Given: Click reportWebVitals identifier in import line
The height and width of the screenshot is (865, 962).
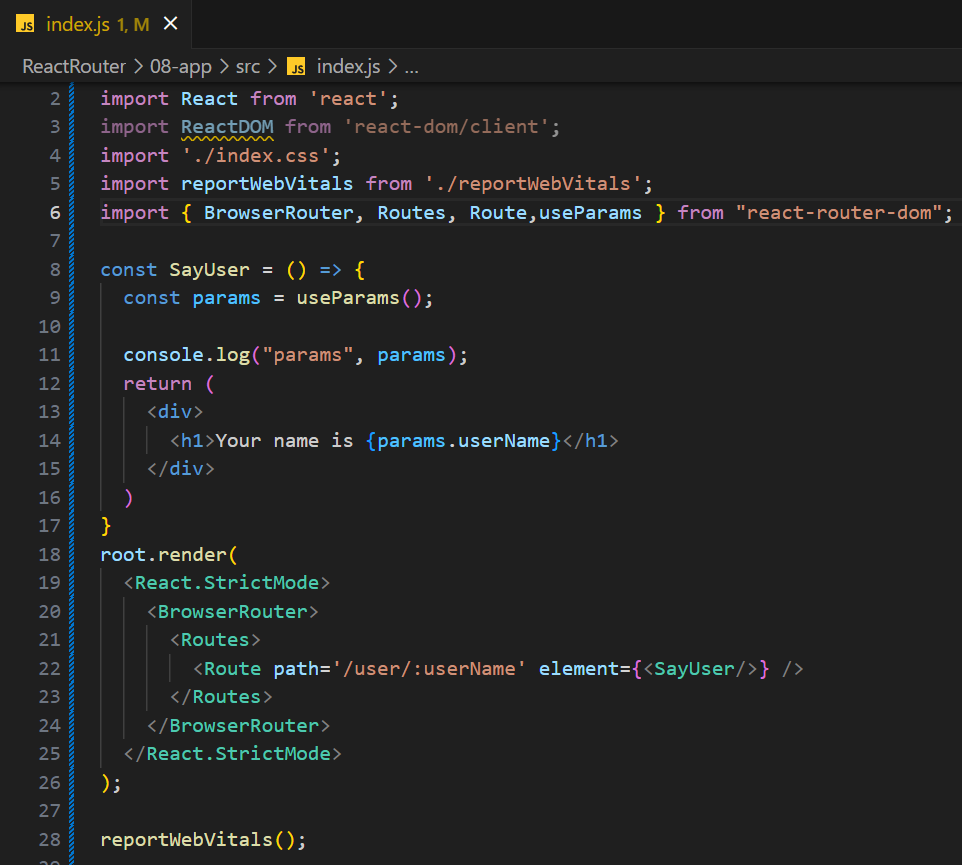Looking at the screenshot, I should (267, 184).
